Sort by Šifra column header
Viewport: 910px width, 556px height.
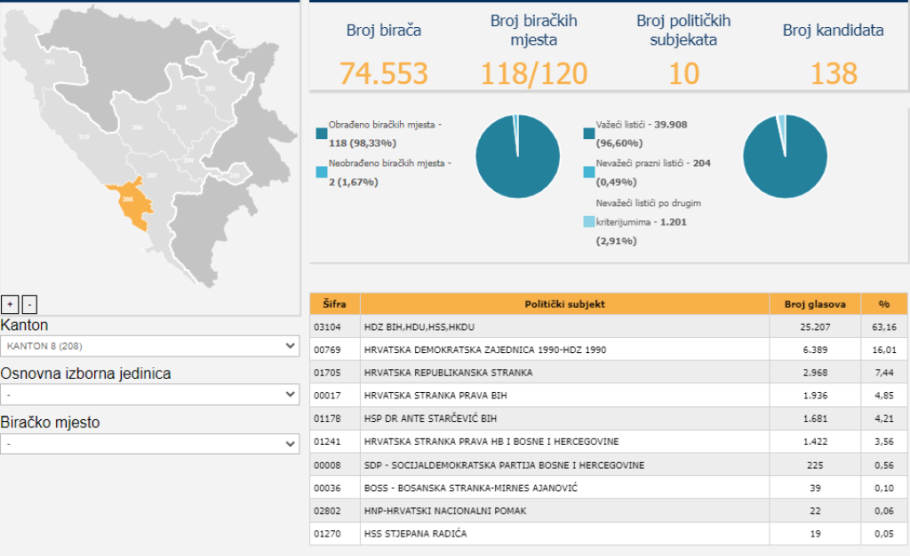(x=335, y=304)
